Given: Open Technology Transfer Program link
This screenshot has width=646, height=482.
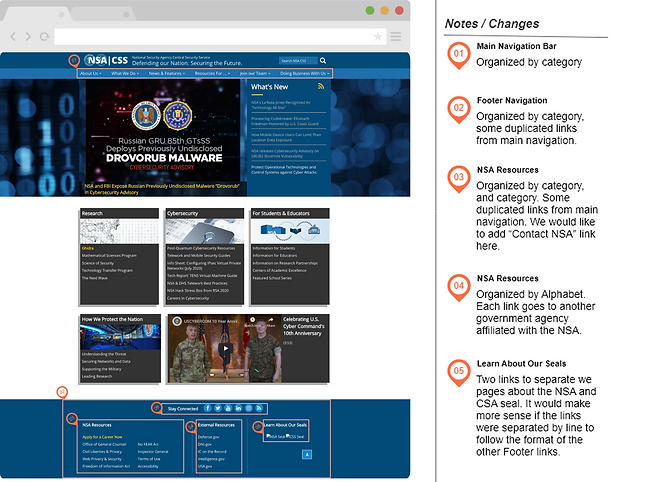Looking at the screenshot, I should click(107, 271).
